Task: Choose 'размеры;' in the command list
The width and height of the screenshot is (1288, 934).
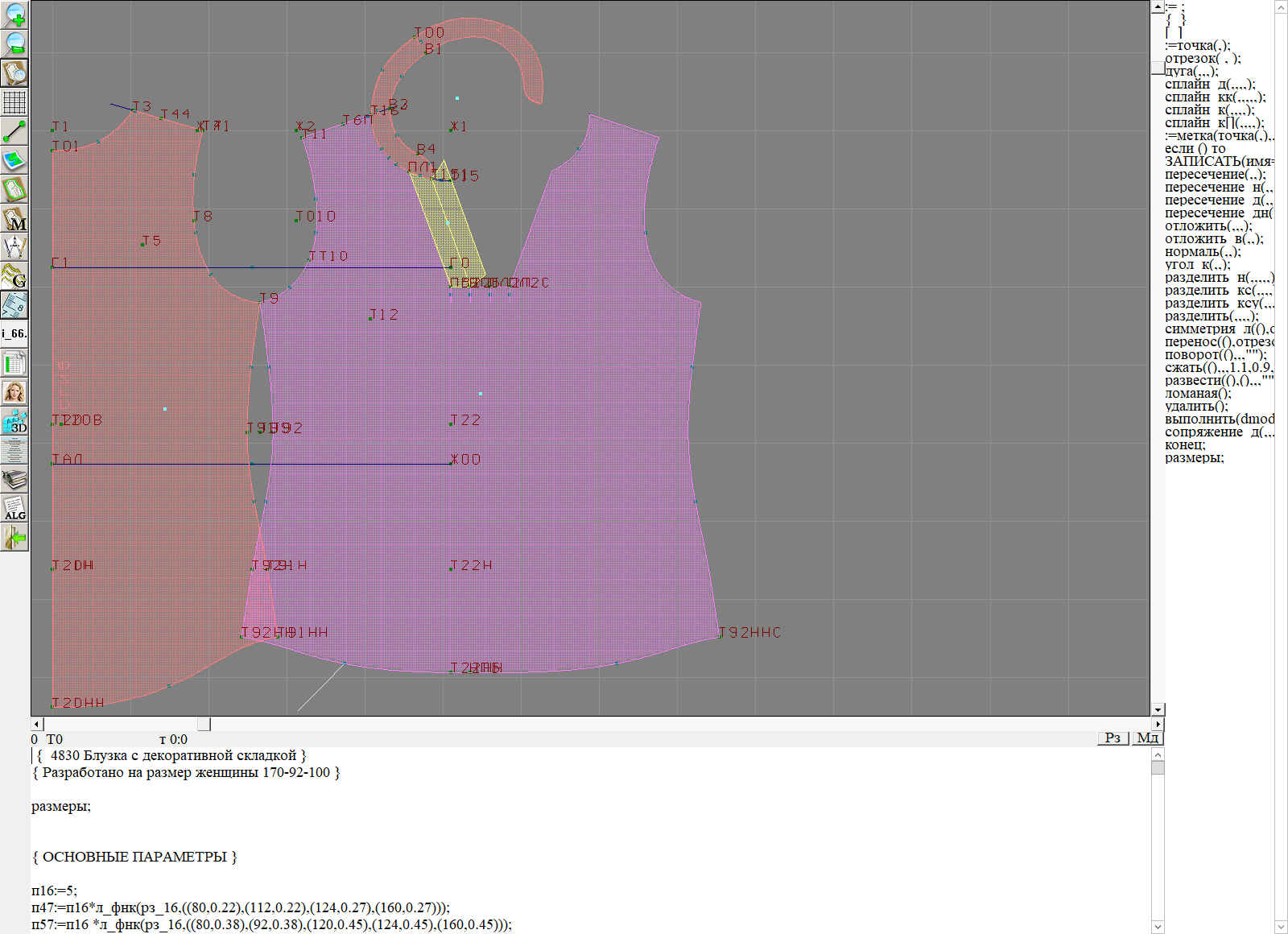Action: pyautogui.click(x=1194, y=458)
